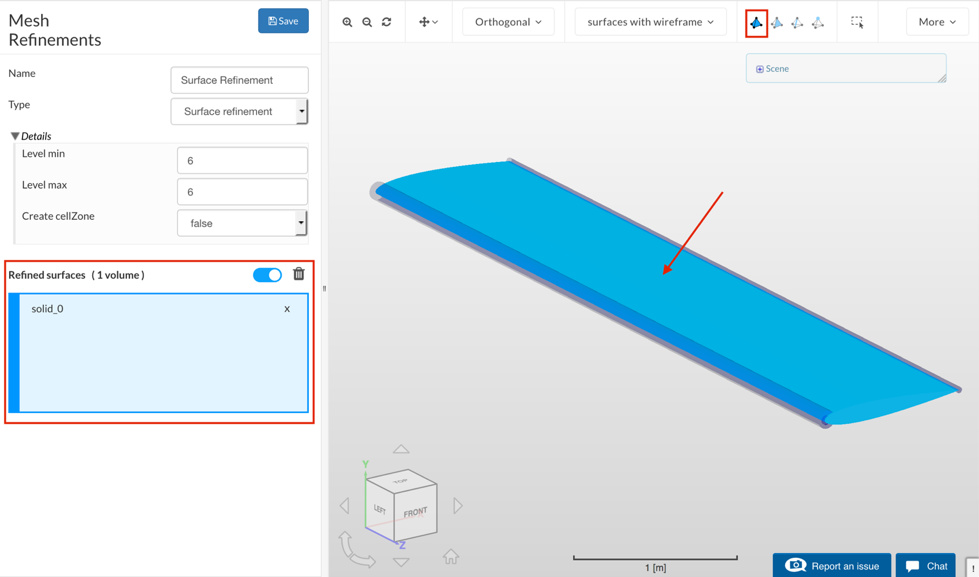Remove solid_0 with the x button
Screen dimensions: 979x577
point(287,308)
